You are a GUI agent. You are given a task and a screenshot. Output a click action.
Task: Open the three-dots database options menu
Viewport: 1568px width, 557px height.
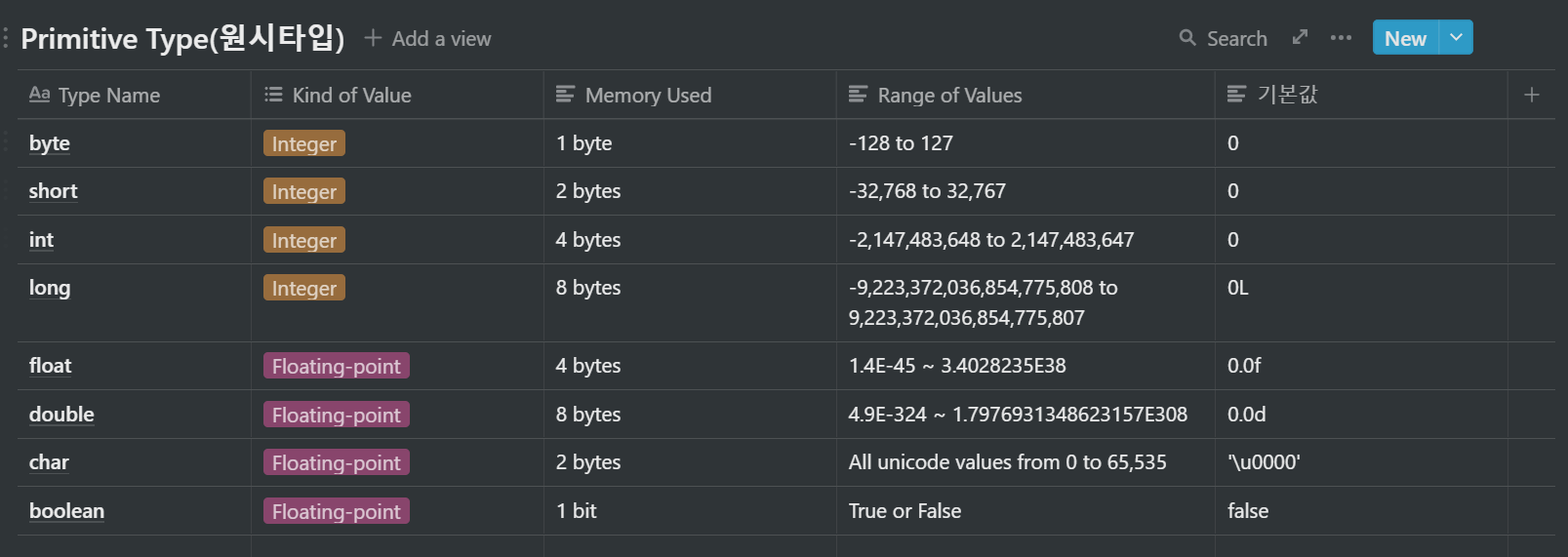pyautogui.click(x=1341, y=38)
